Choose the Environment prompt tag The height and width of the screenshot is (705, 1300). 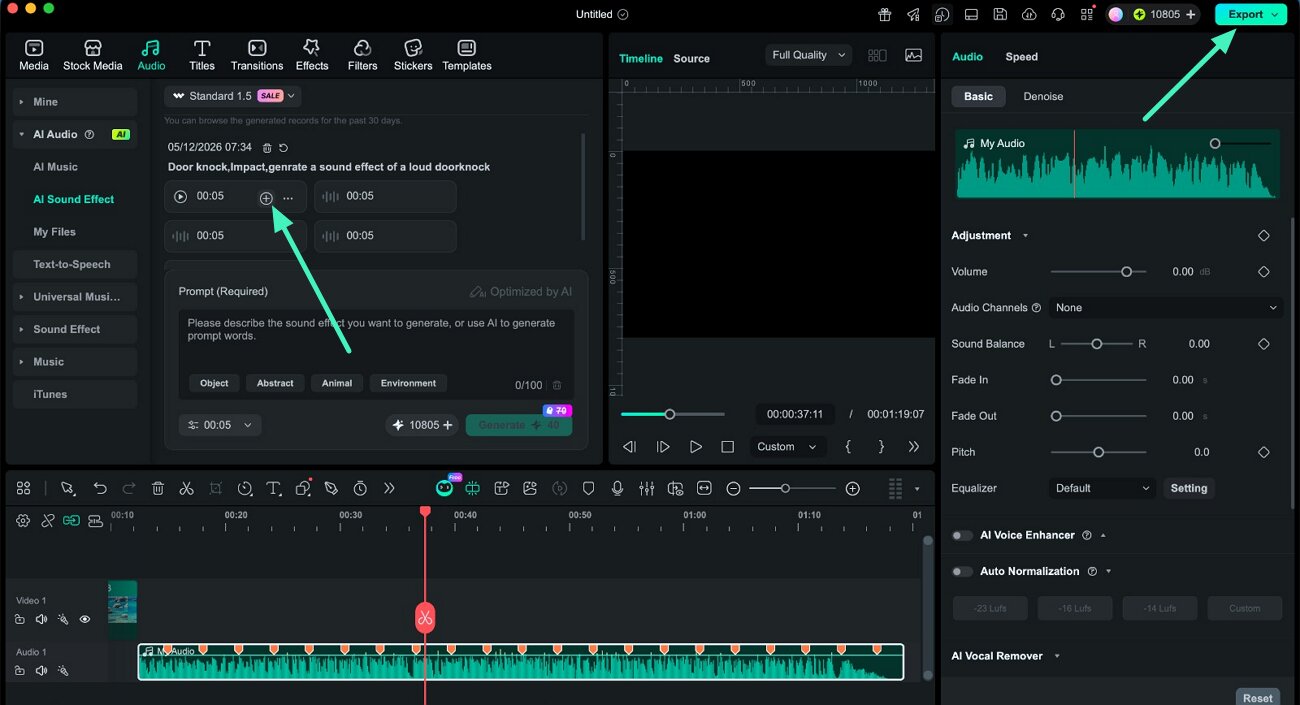(408, 383)
